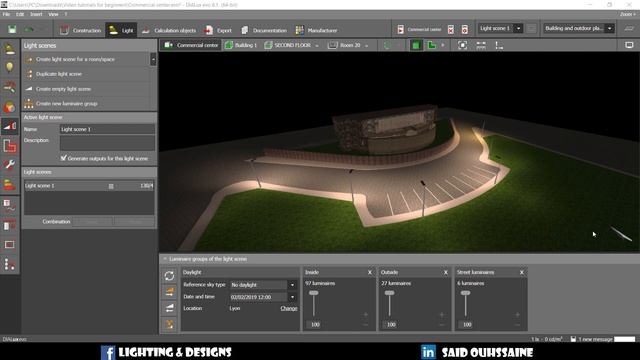Click the orange sliders luminaire group icon

(169, 292)
